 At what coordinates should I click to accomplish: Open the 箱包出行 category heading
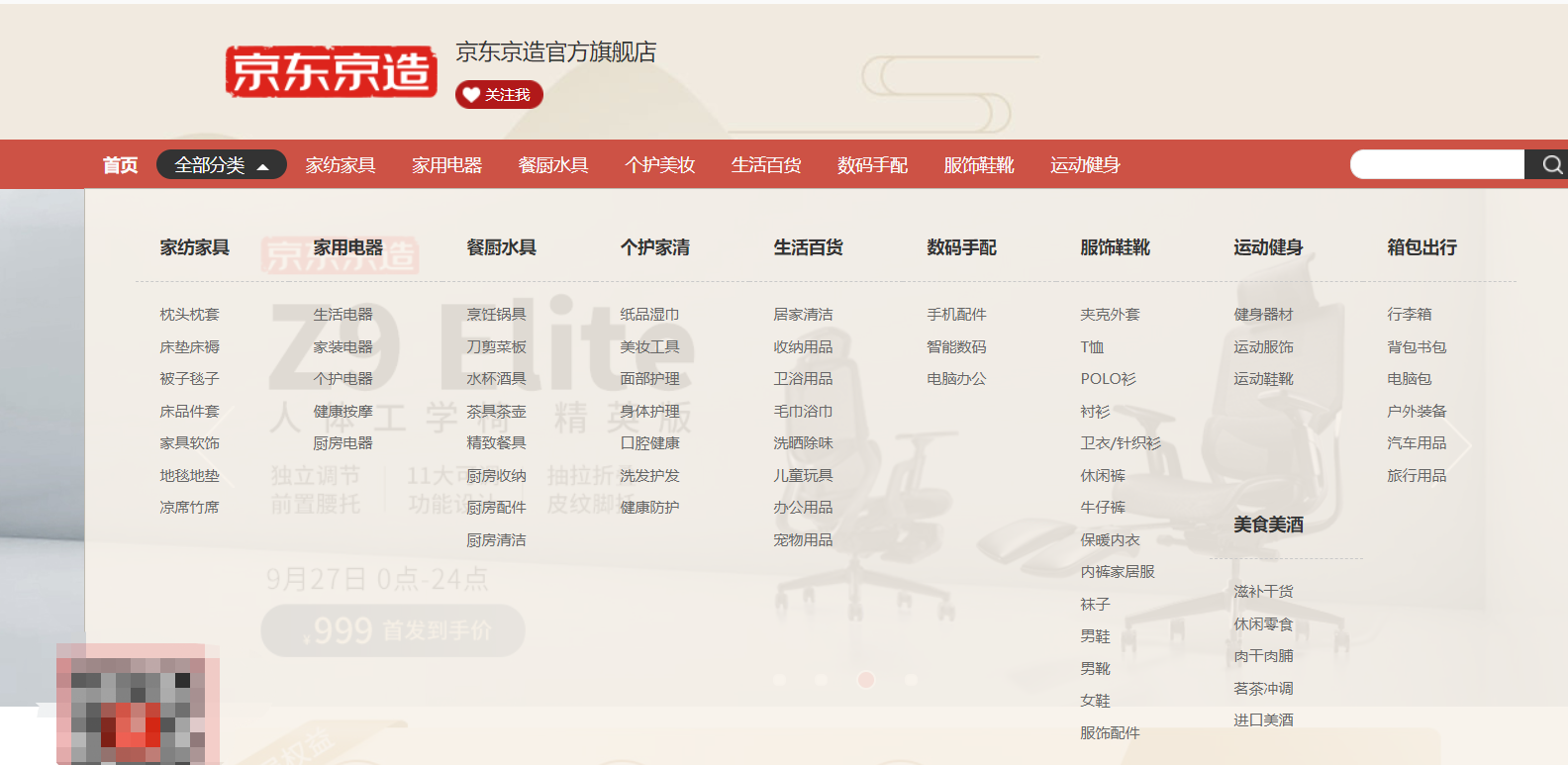[1422, 247]
